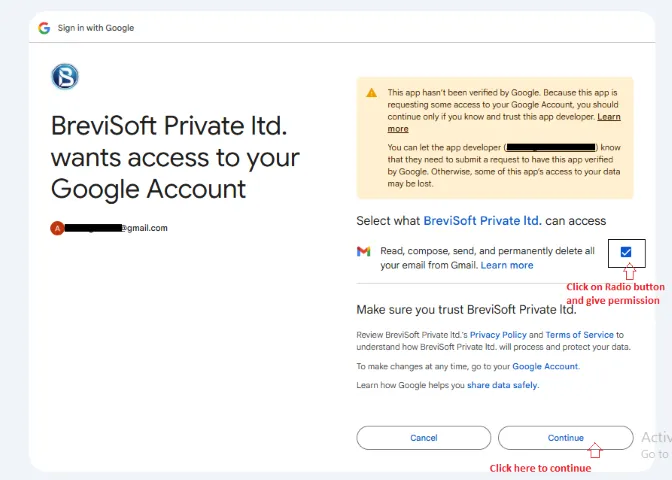This screenshot has height=480, width=672.
Task: Select the signed-in gmail.com account address
Action: coord(116,228)
